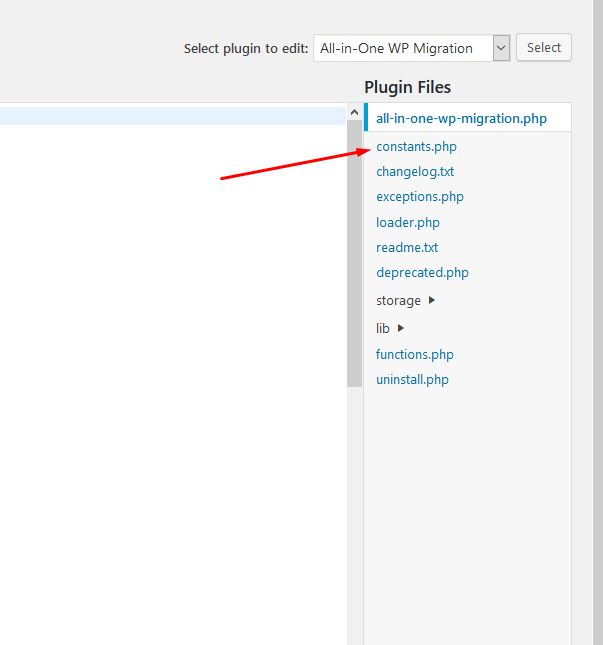The height and width of the screenshot is (645, 603).
Task: Click the dropdown arrow beside All-in-One WP Migration
Action: (x=501, y=48)
